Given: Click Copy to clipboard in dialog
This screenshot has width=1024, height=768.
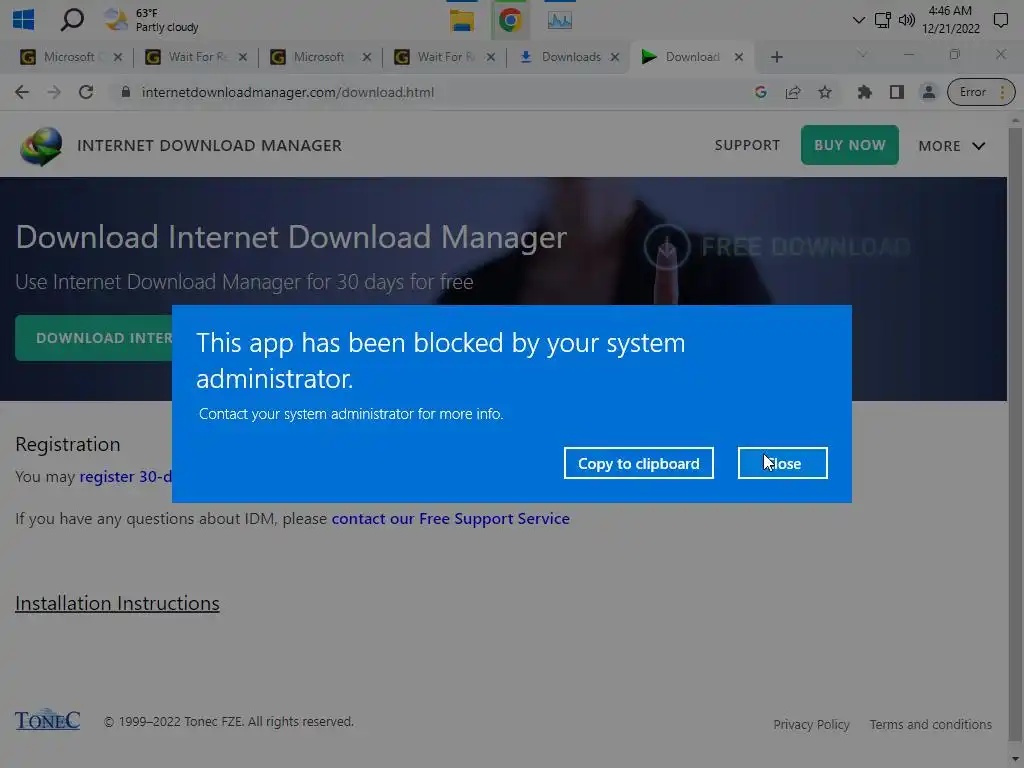Looking at the screenshot, I should tap(639, 463).
